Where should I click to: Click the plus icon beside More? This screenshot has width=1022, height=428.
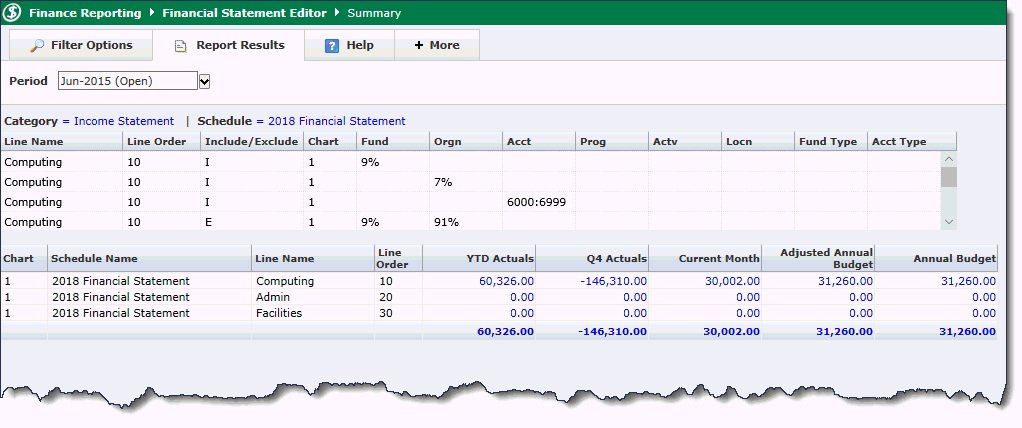[x=418, y=46]
